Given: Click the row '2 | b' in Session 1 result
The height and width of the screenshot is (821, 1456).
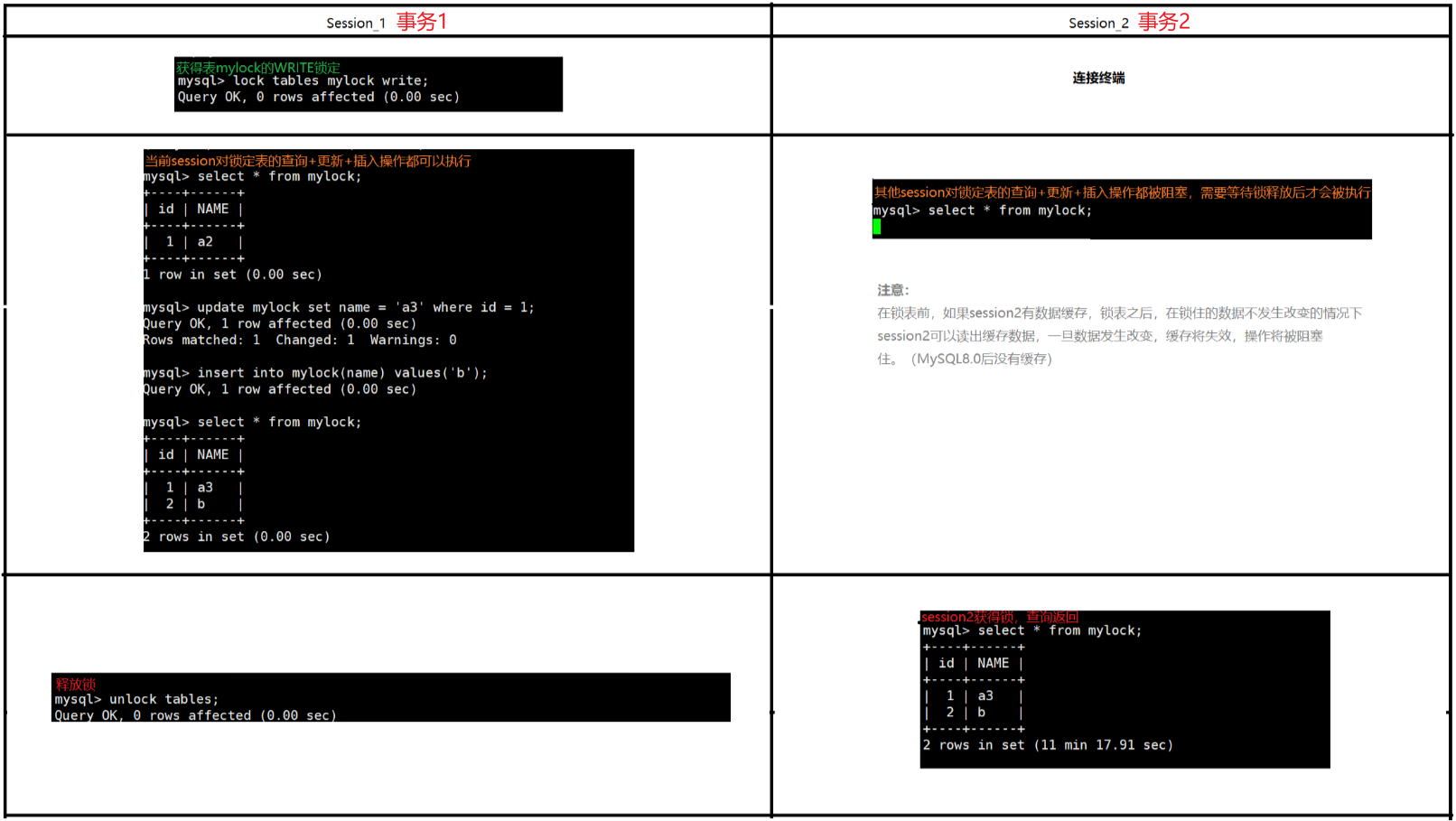Looking at the screenshot, I should pyautogui.click(x=193, y=504).
